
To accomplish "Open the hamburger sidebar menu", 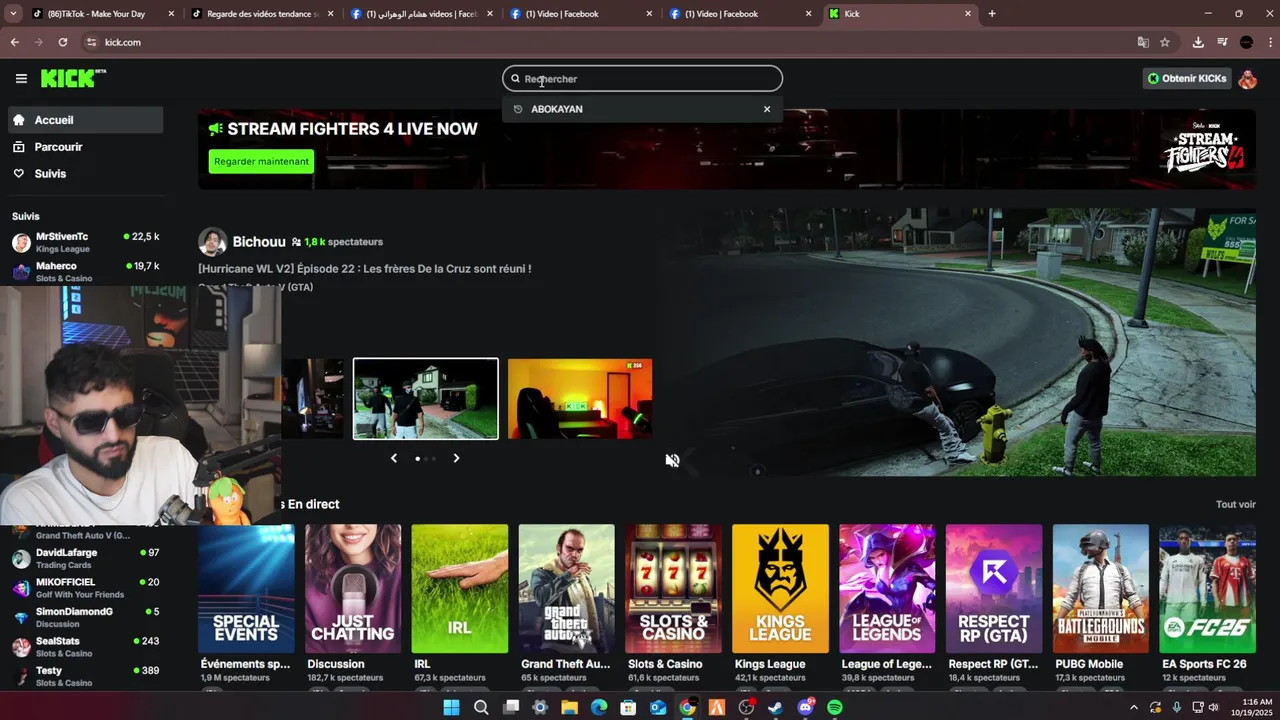I will (x=21, y=78).
